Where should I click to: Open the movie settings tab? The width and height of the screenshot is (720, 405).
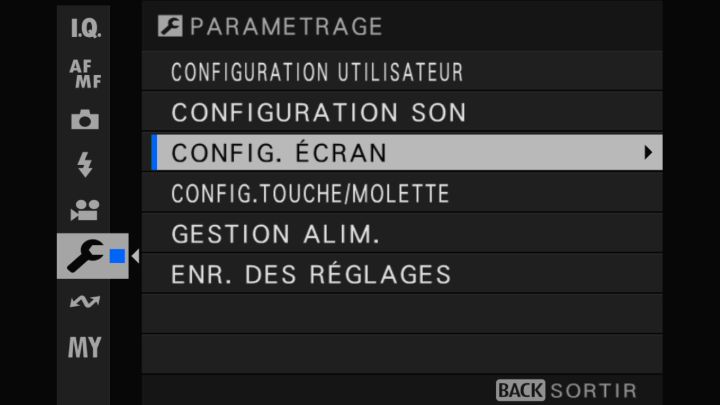coord(85,210)
